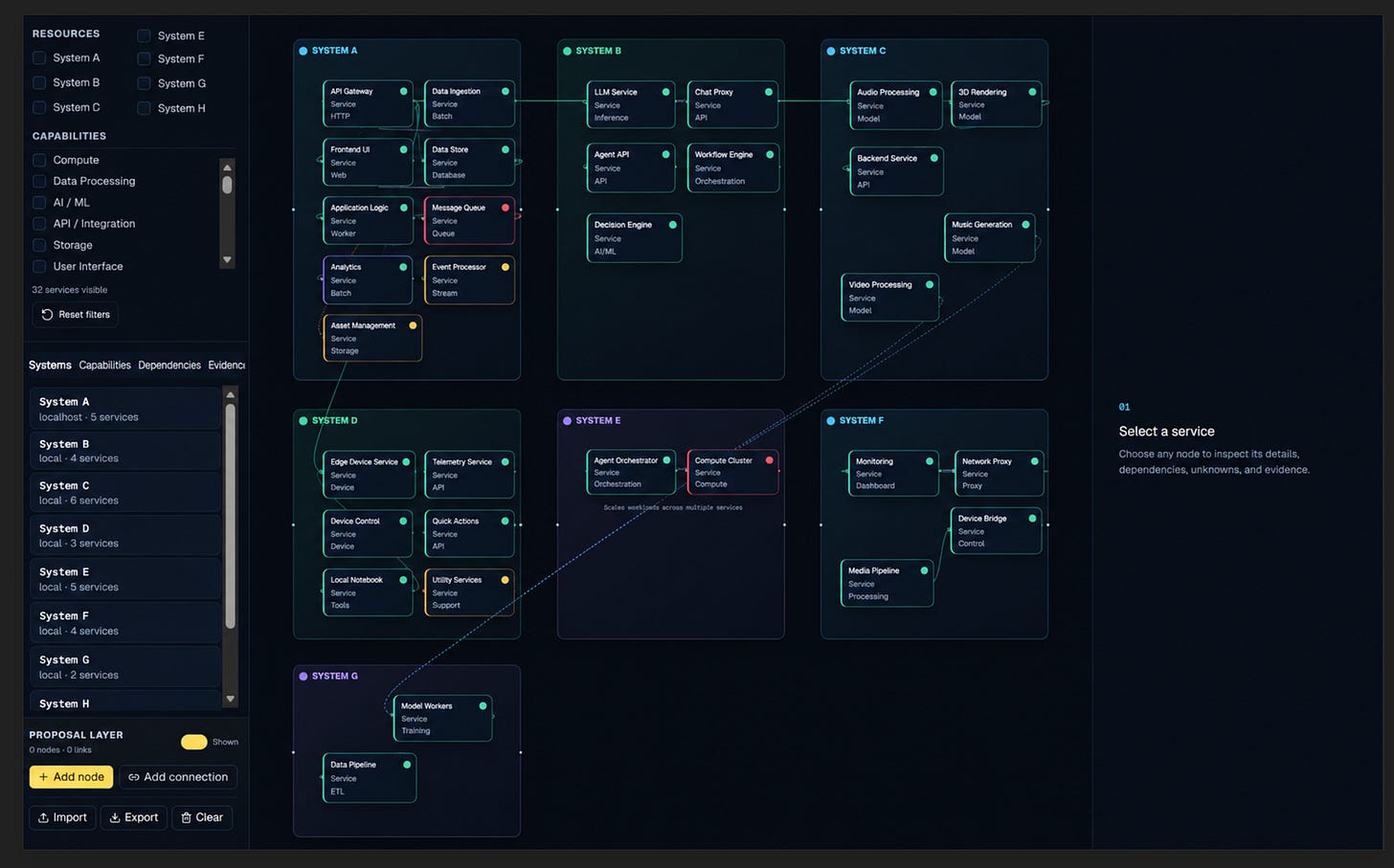The height and width of the screenshot is (868, 1394).
Task: Select the Workflow Engine node
Action: (x=732, y=167)
